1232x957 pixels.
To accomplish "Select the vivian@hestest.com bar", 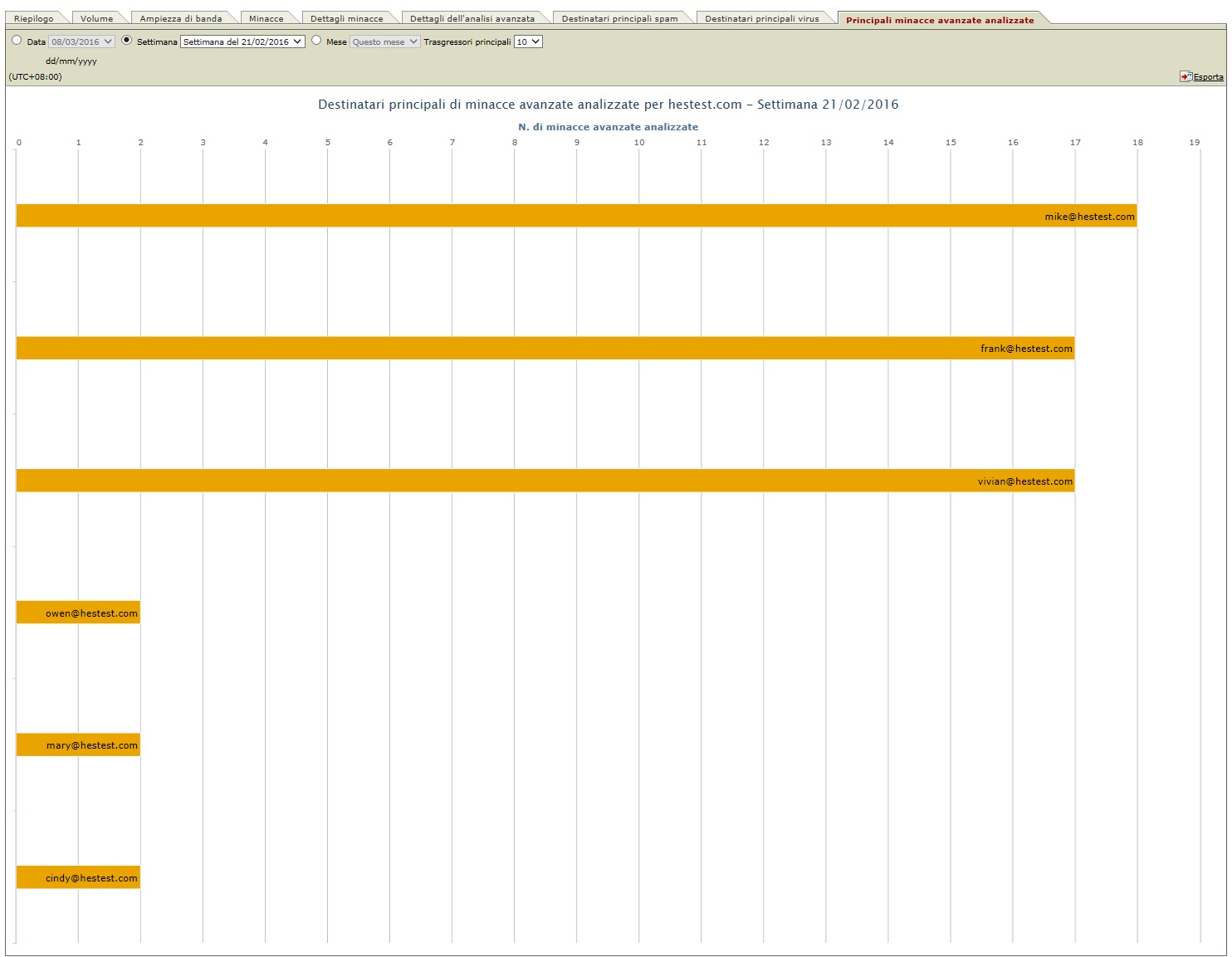I will pos(545,481).
